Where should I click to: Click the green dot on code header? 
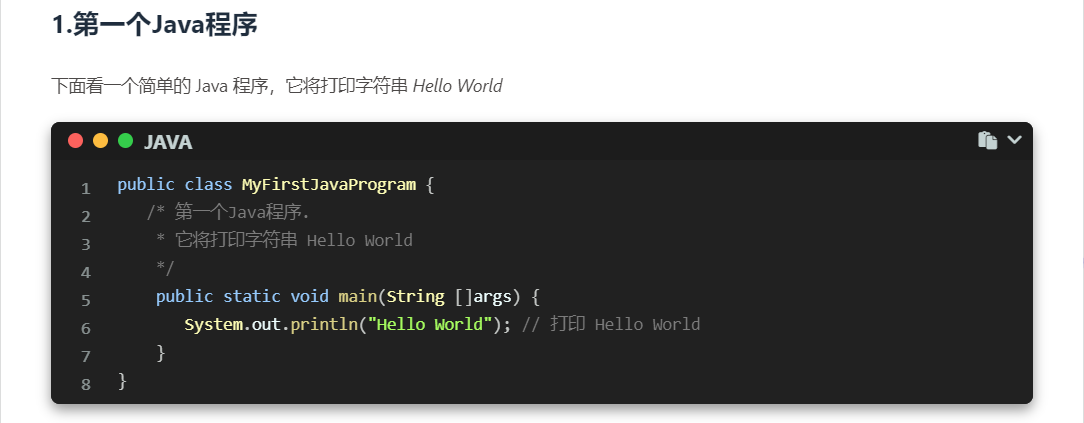click(125, 141)
